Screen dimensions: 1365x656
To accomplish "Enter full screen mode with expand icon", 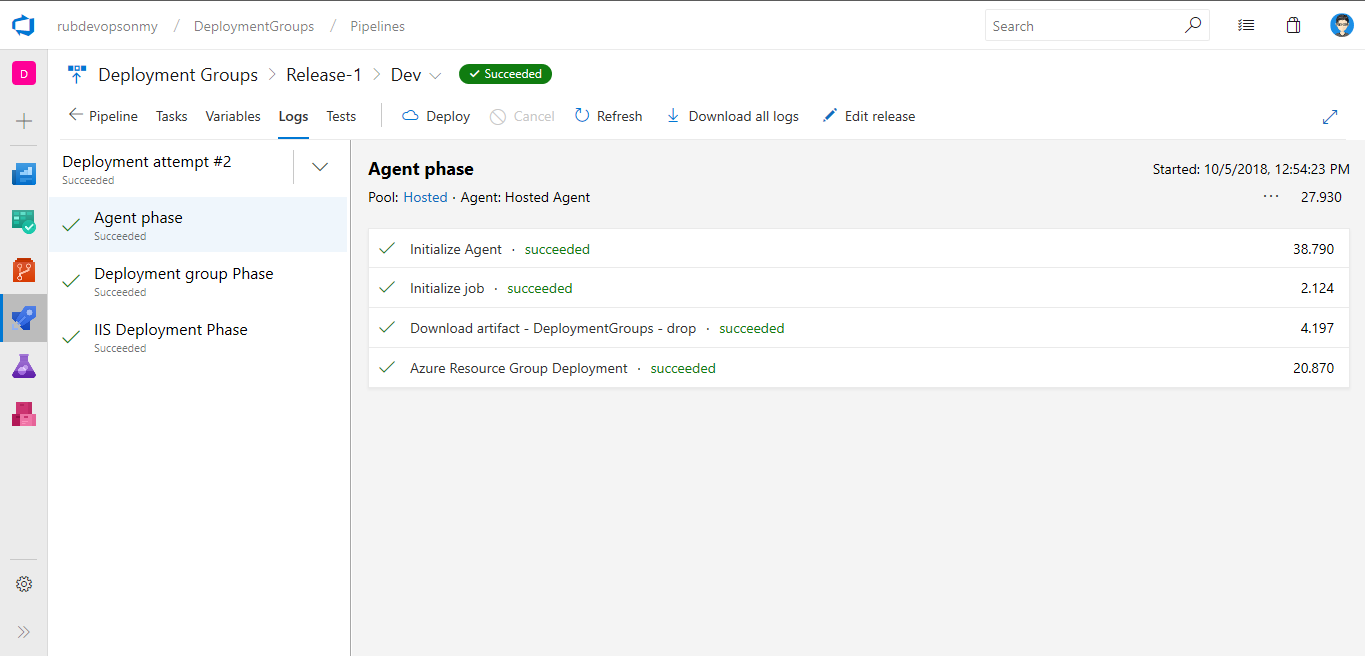I will point(1330,117).
